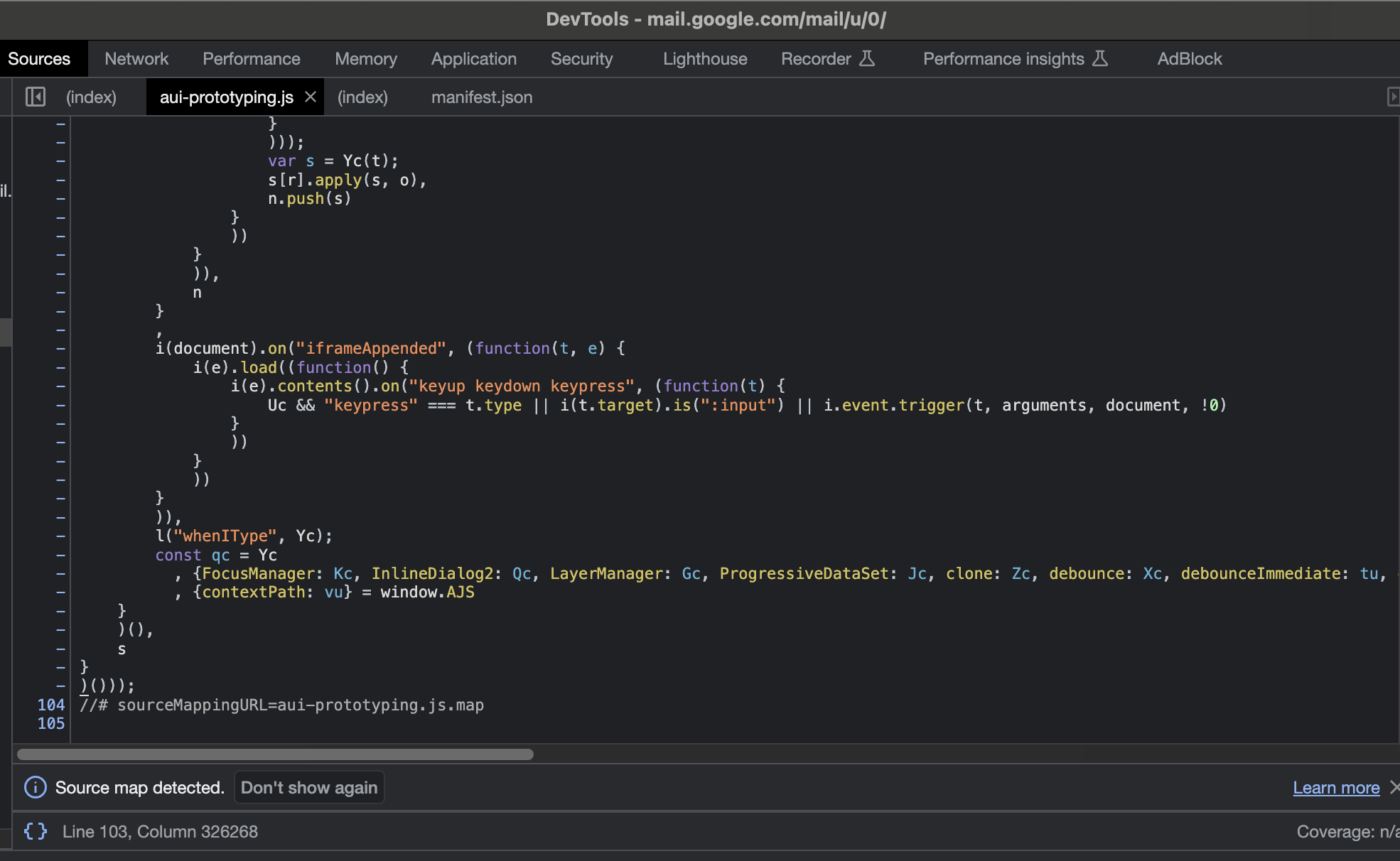Click line number 105 in the gutter
This screenshot has width=1400, height=861.
pyautogui.click(x=51, y=723)
